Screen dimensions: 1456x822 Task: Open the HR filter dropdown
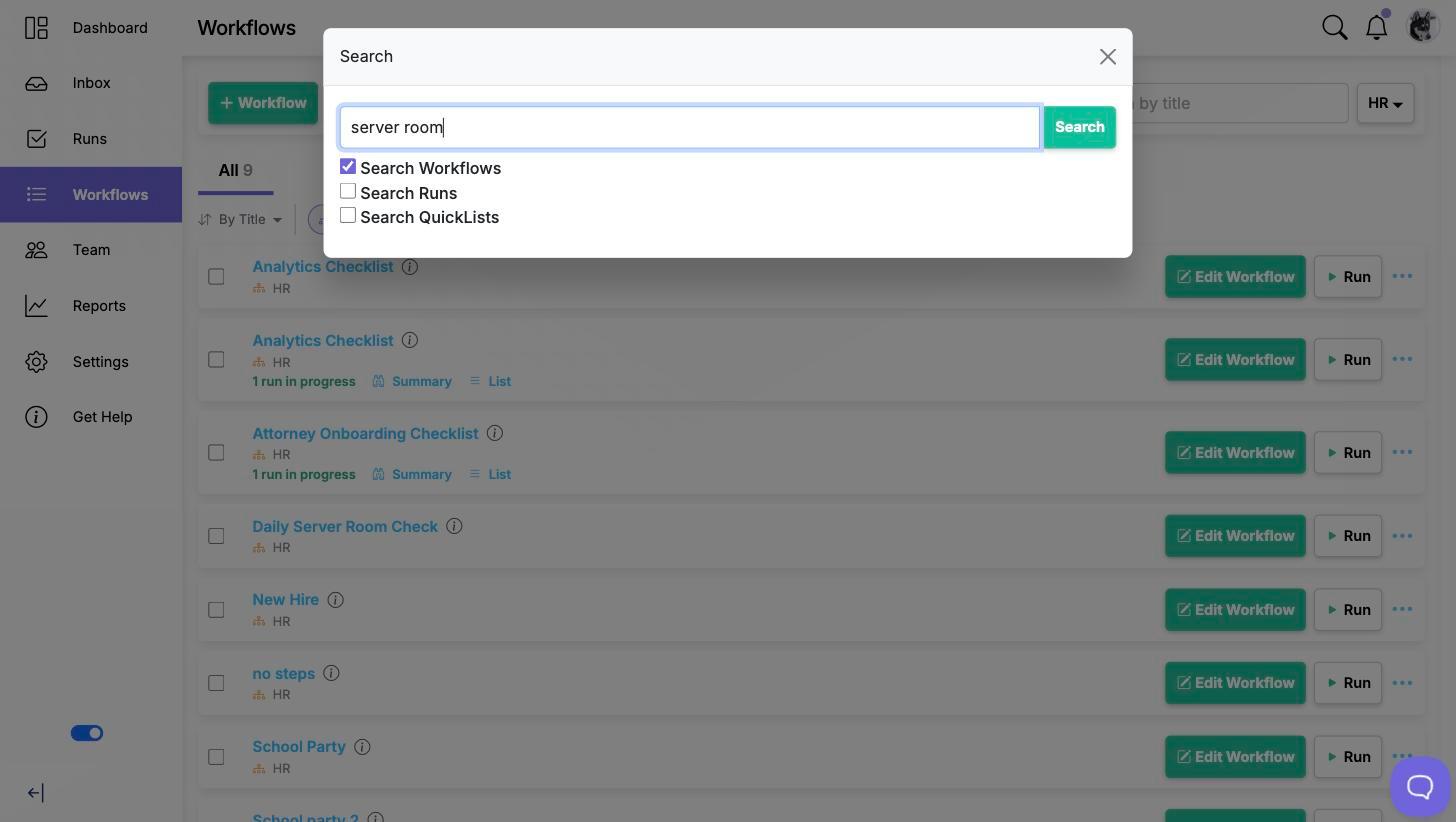1385,103
